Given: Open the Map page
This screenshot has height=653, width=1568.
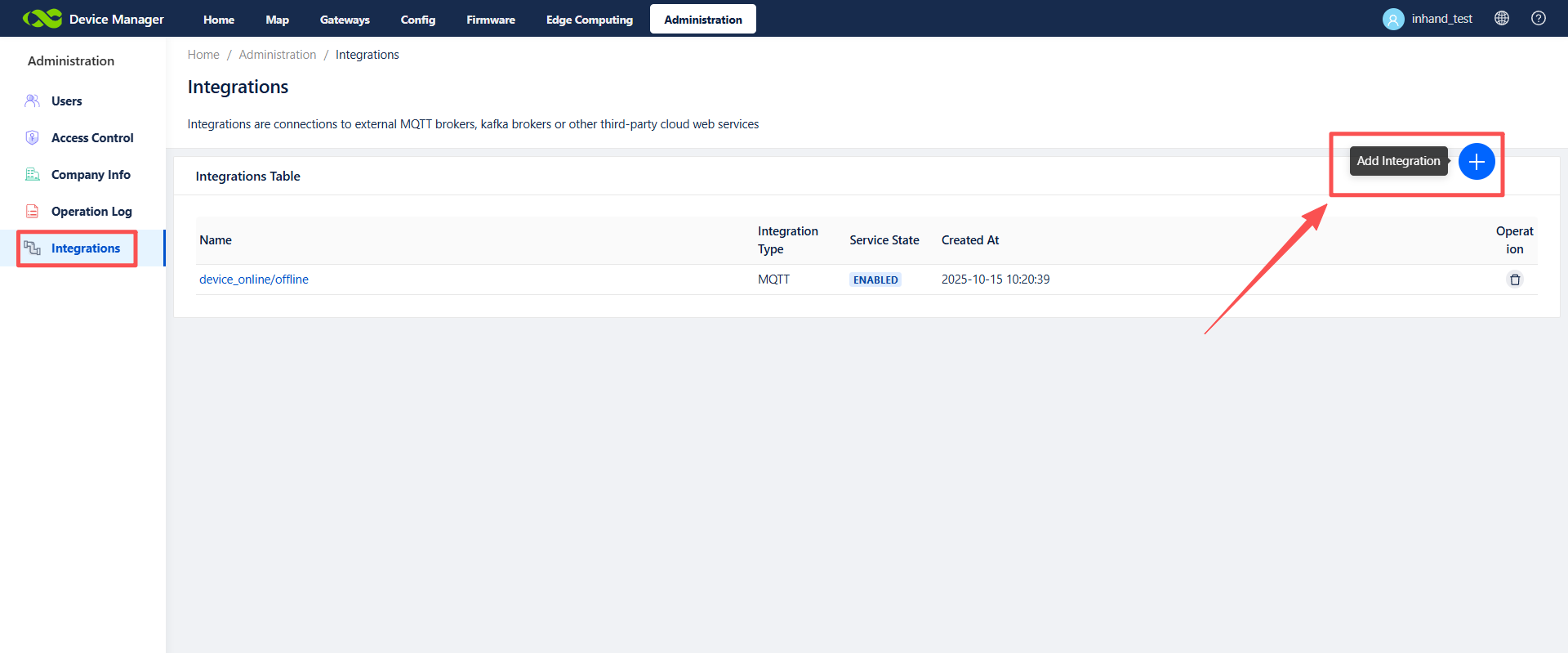Looking at the screenshot, I should 277,20.
